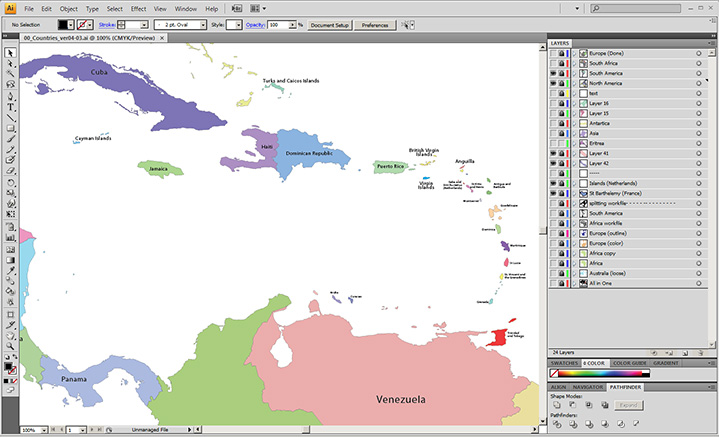This screenshot has height=437, width=719.
Task: Click the Document Setup button
Action: pos(329,24)
